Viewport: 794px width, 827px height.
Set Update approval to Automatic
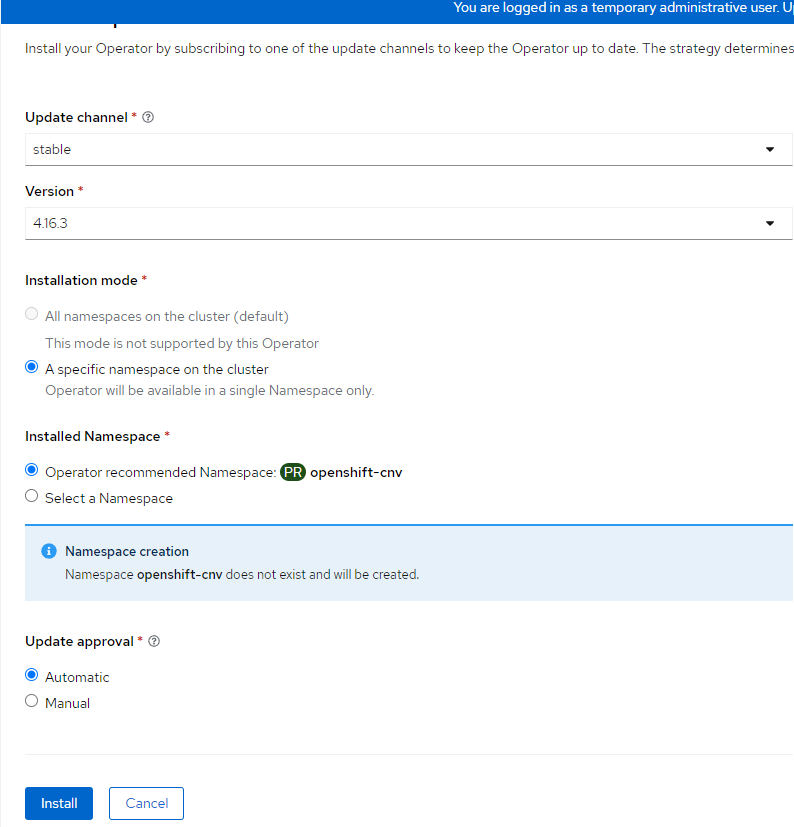coord(32,675)
